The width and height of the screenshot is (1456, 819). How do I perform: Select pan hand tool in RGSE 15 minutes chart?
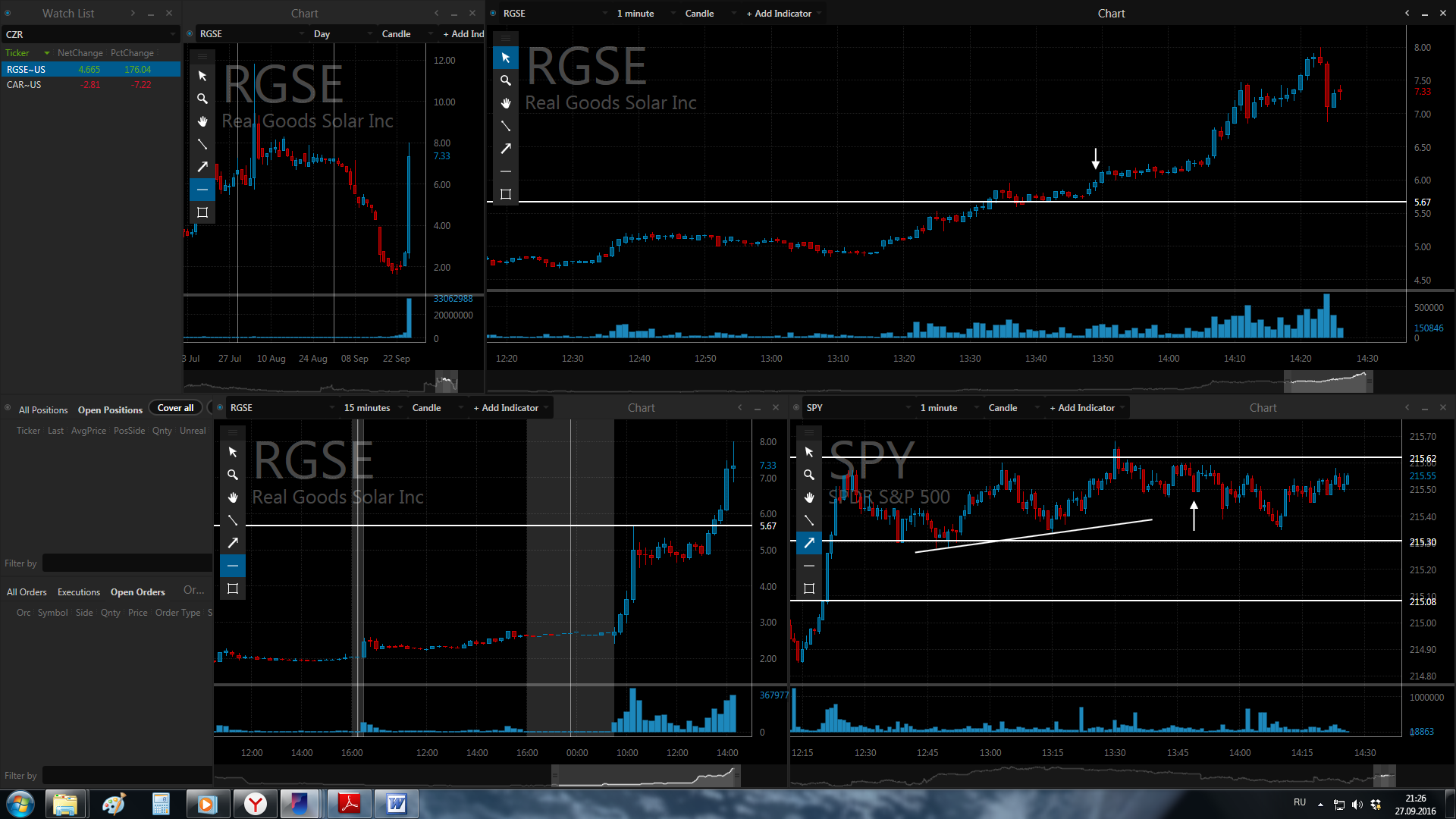tap(233, 497)
